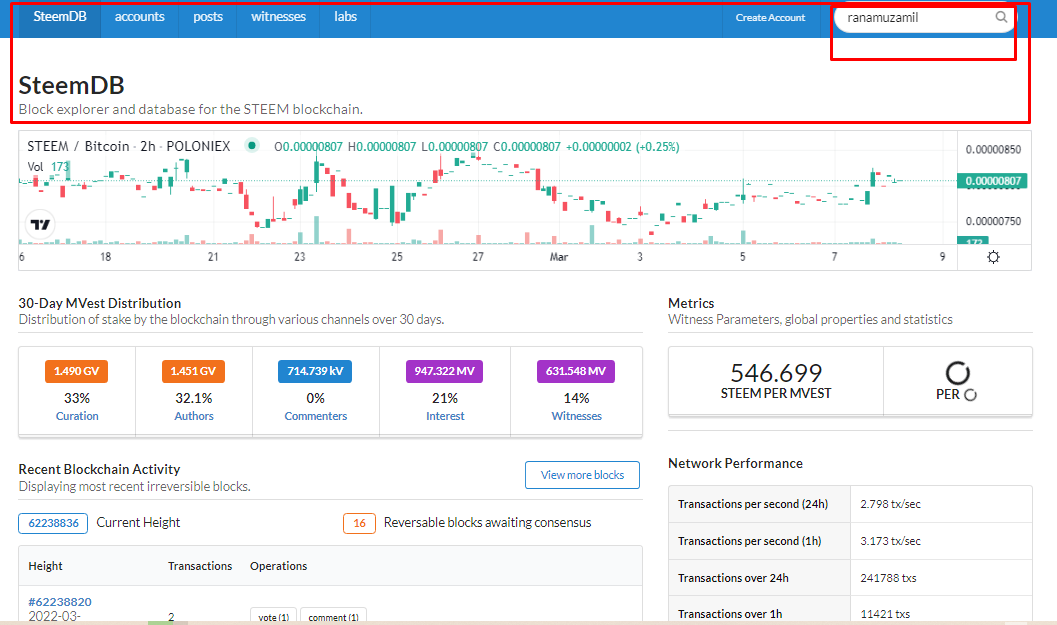1057x625 pixels.
Task: Click the 0.00000750 price axis label
Action: tap(993, 221)
